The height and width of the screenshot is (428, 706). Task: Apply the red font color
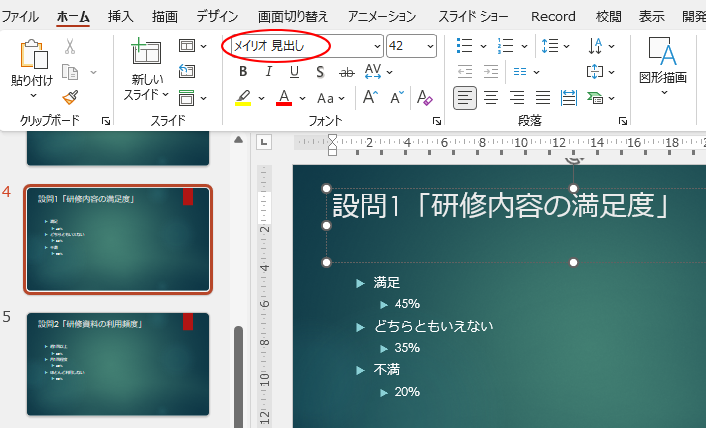(x=284, y=98)
